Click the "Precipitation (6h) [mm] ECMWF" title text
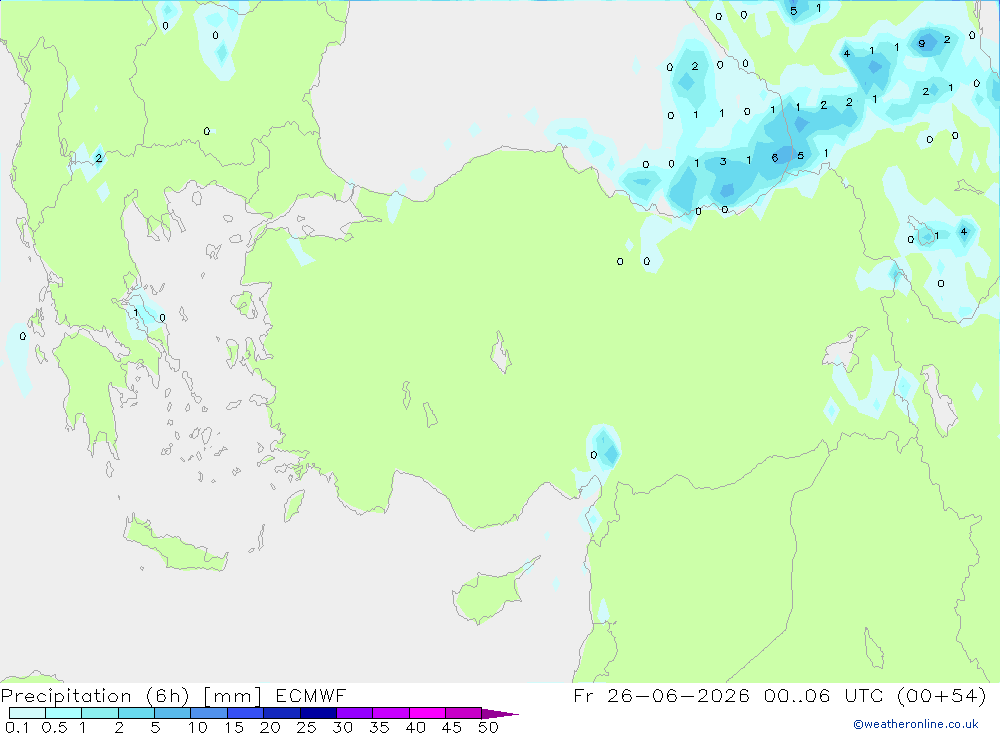This screenshot has width=1000, height=733. [173, 696]
